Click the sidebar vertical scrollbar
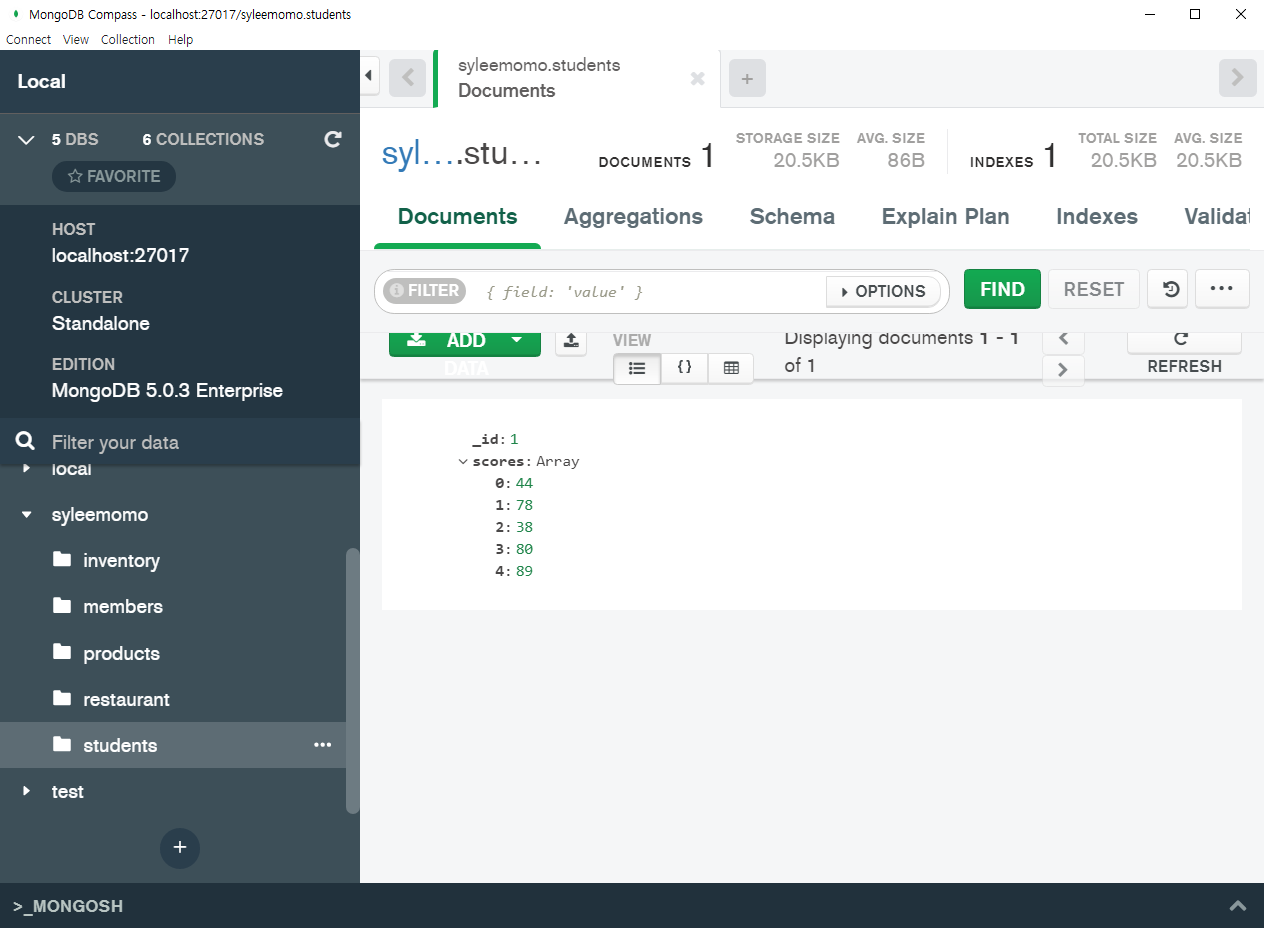1264x928 pixels. pyautogui.click(x=352, y=680)
